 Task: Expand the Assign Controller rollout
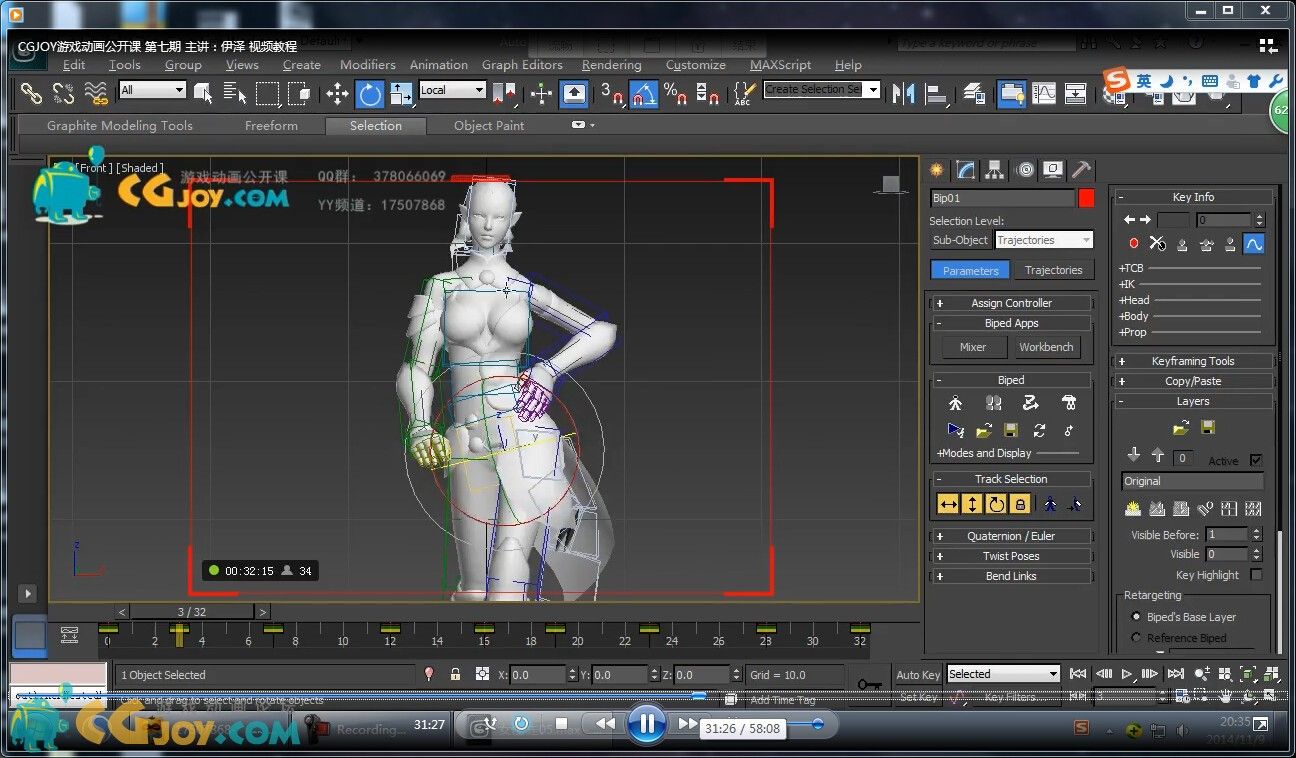click(x=1011, y=303)
